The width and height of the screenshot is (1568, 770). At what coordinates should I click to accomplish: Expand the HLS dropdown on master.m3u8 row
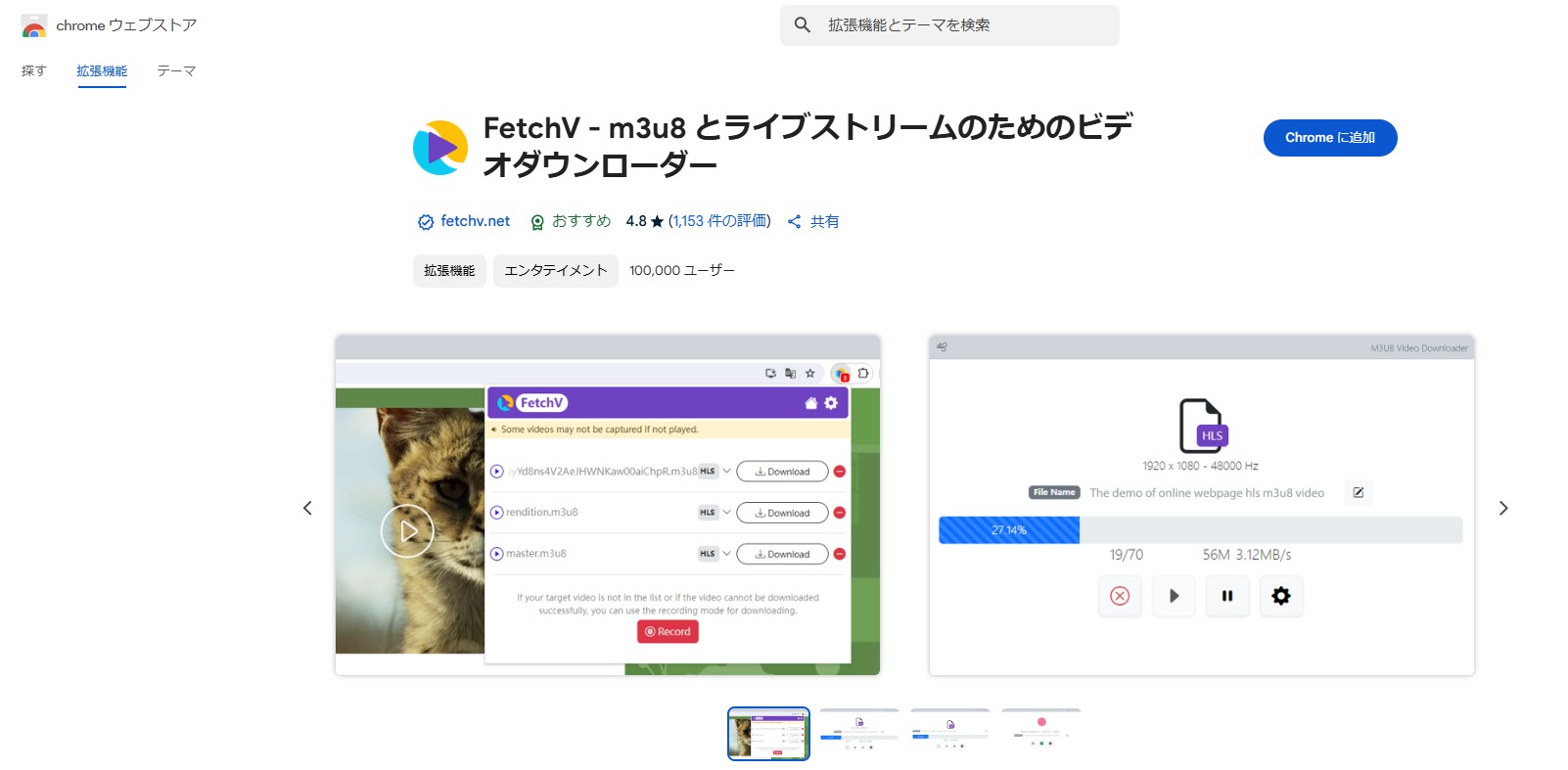pos(726,554)
